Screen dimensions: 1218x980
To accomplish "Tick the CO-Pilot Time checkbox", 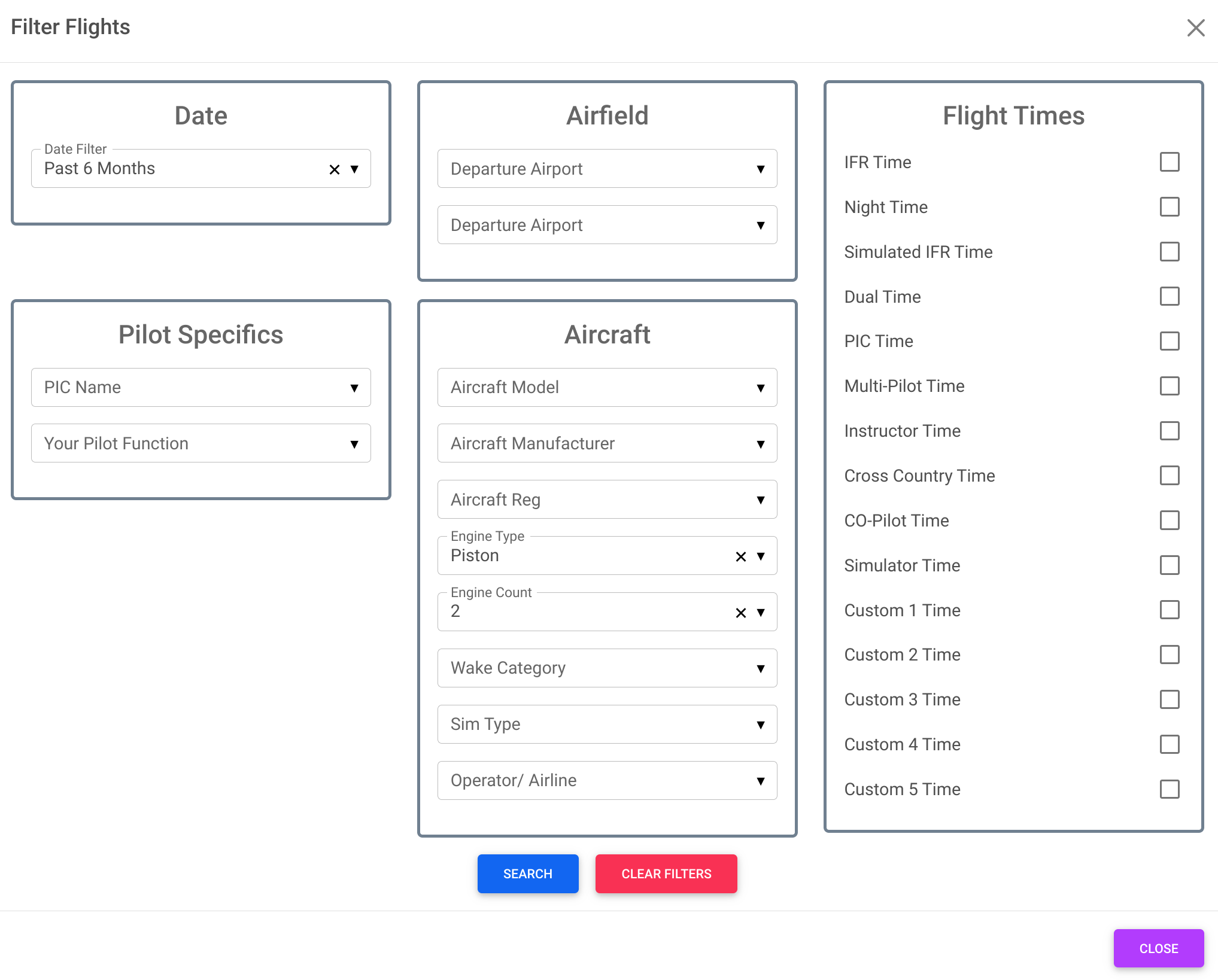I will pyautogui.click(x=1170, y=521).
